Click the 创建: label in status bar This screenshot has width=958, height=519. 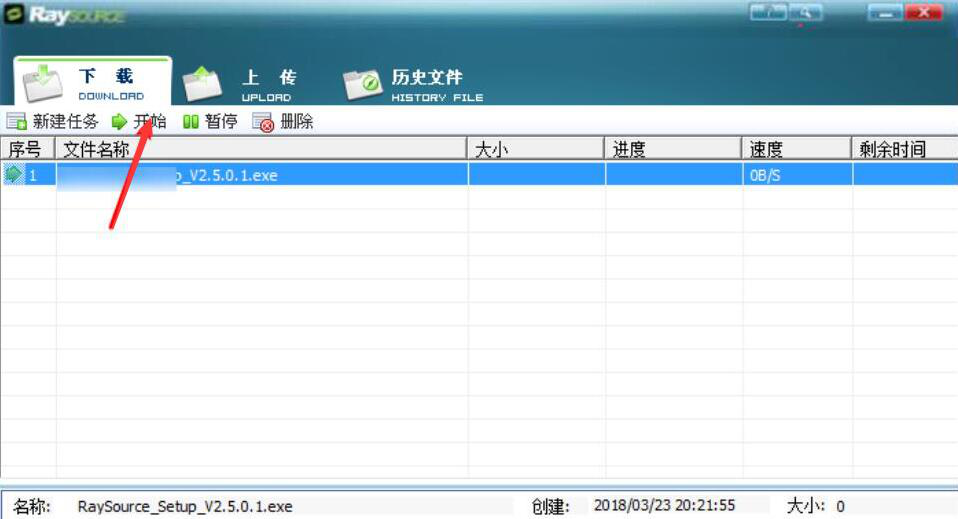point(550,506)
